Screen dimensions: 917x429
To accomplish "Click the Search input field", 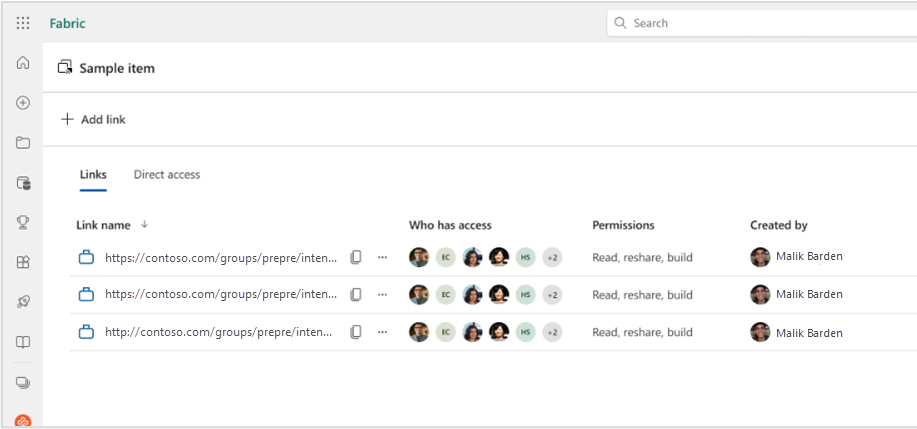I will (760, 23).
